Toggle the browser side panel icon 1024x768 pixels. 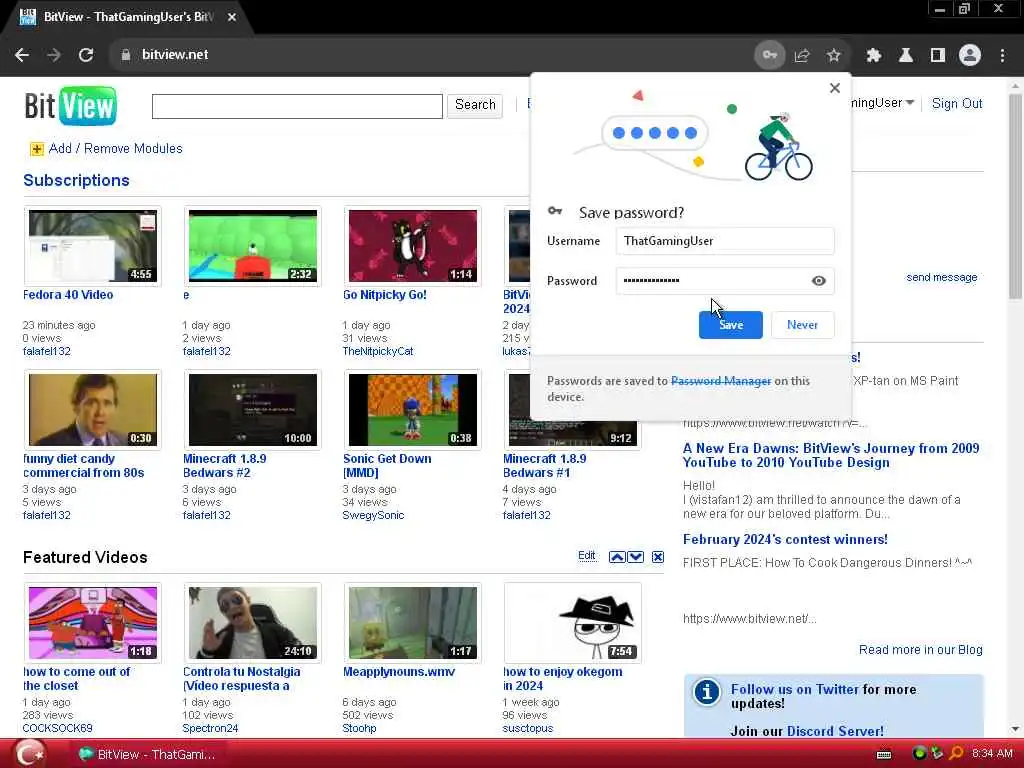tap(938, 55)
